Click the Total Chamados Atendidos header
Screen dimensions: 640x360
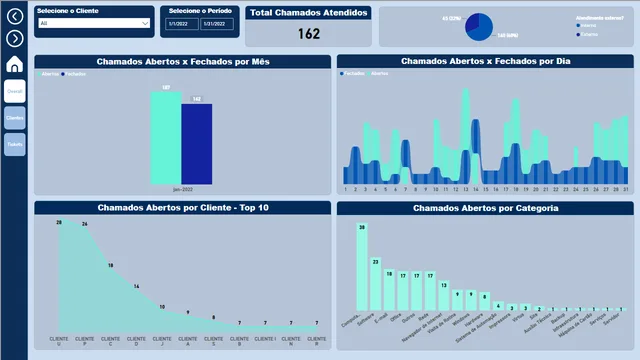[x=309, y=13]
